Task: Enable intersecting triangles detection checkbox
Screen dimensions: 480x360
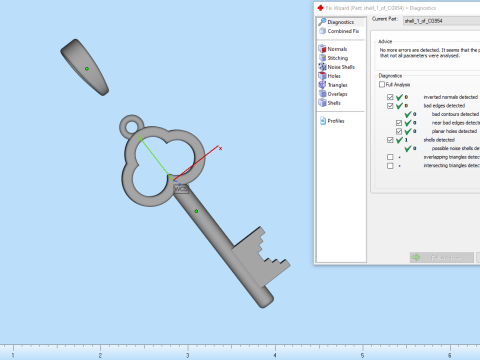Action: 390,166
